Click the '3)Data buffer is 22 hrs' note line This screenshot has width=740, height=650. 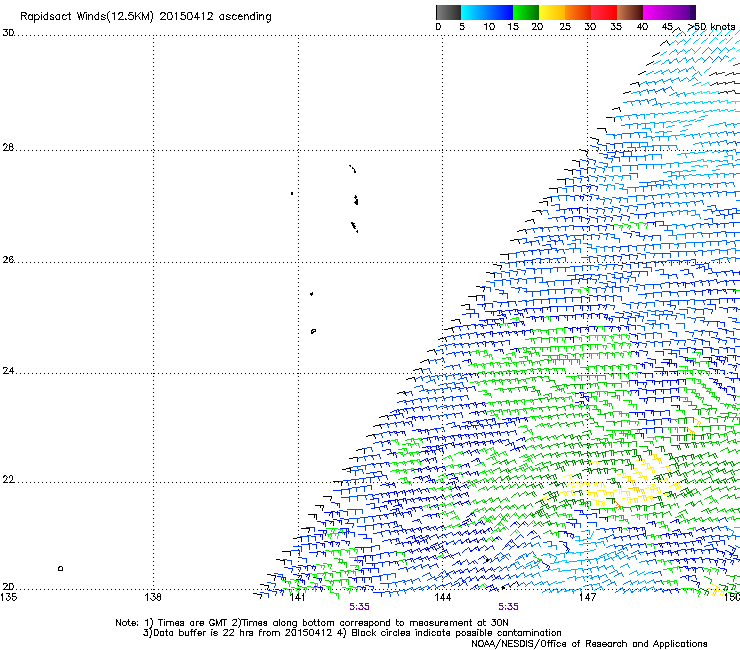(352, 633)
